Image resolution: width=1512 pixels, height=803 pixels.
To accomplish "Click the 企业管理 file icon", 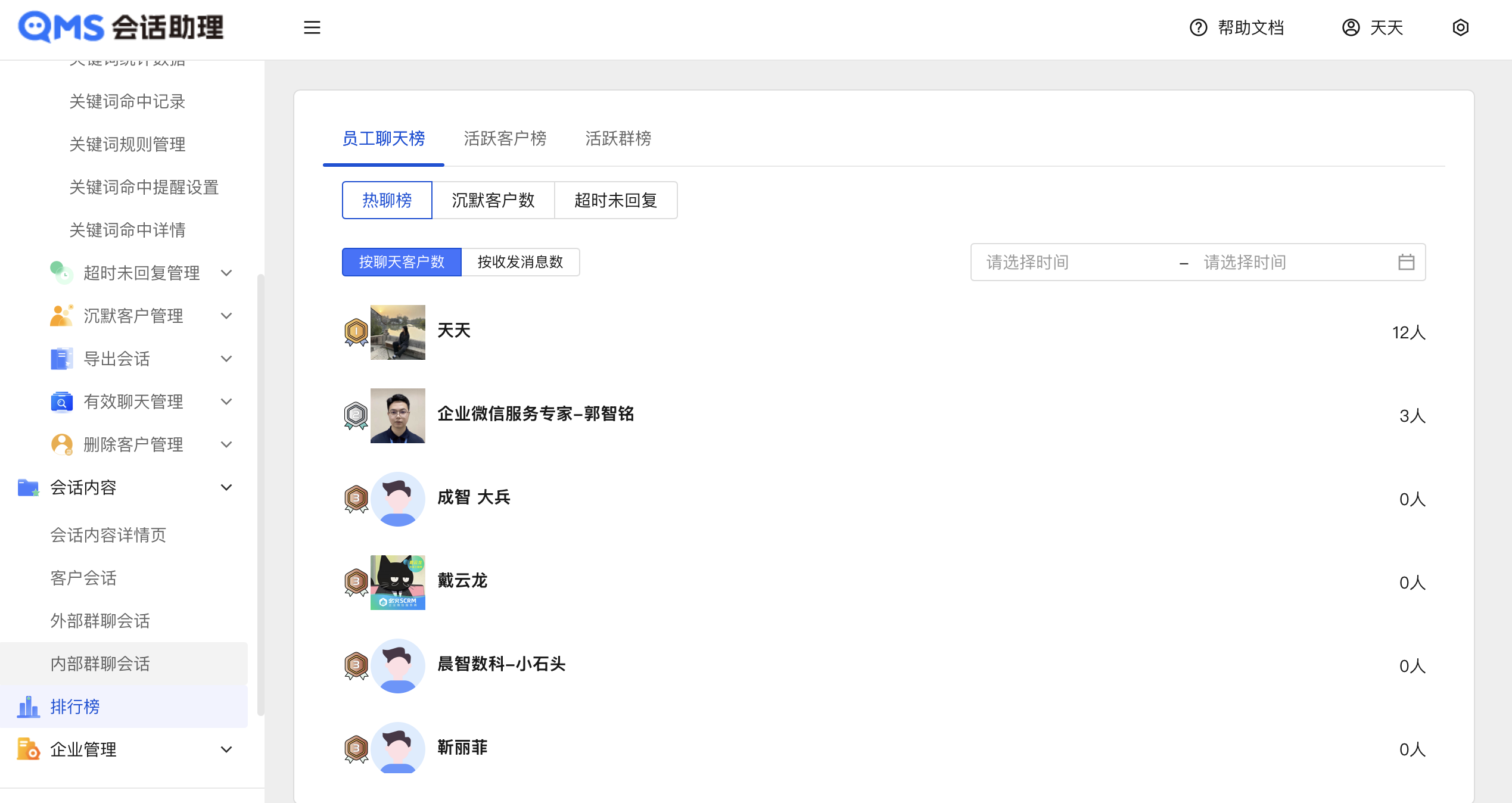I will (28, 749).
